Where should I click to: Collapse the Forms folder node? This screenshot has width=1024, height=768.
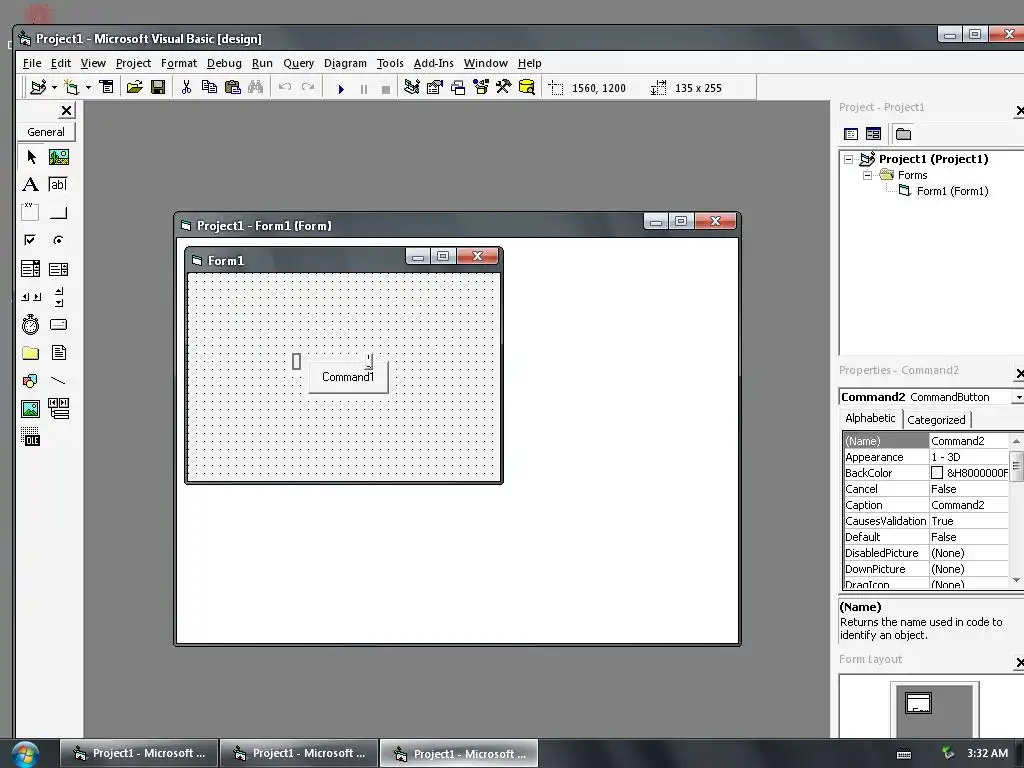pos(867,175)
